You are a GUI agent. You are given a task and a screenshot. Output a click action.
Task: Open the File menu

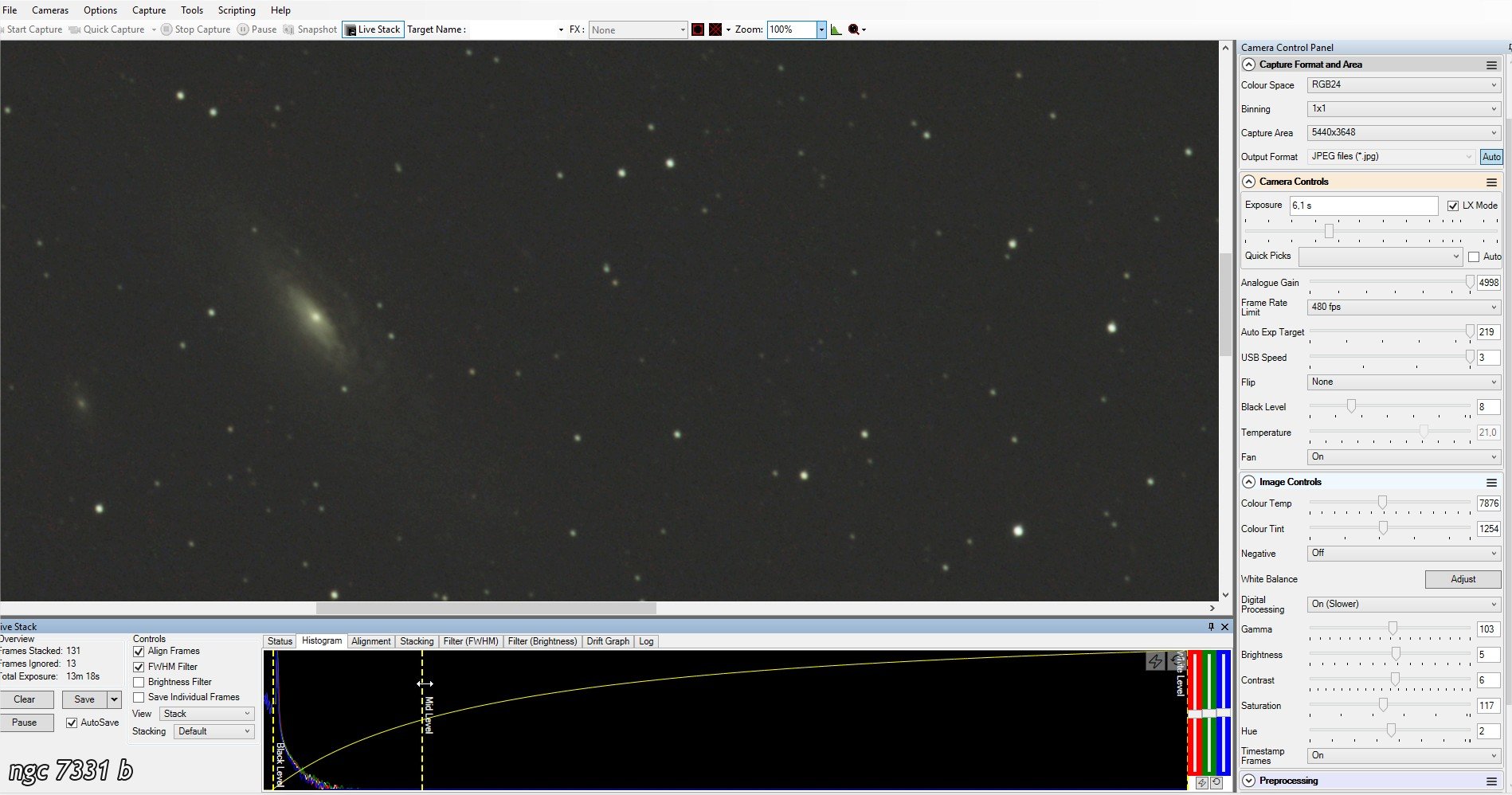(10, 10)
